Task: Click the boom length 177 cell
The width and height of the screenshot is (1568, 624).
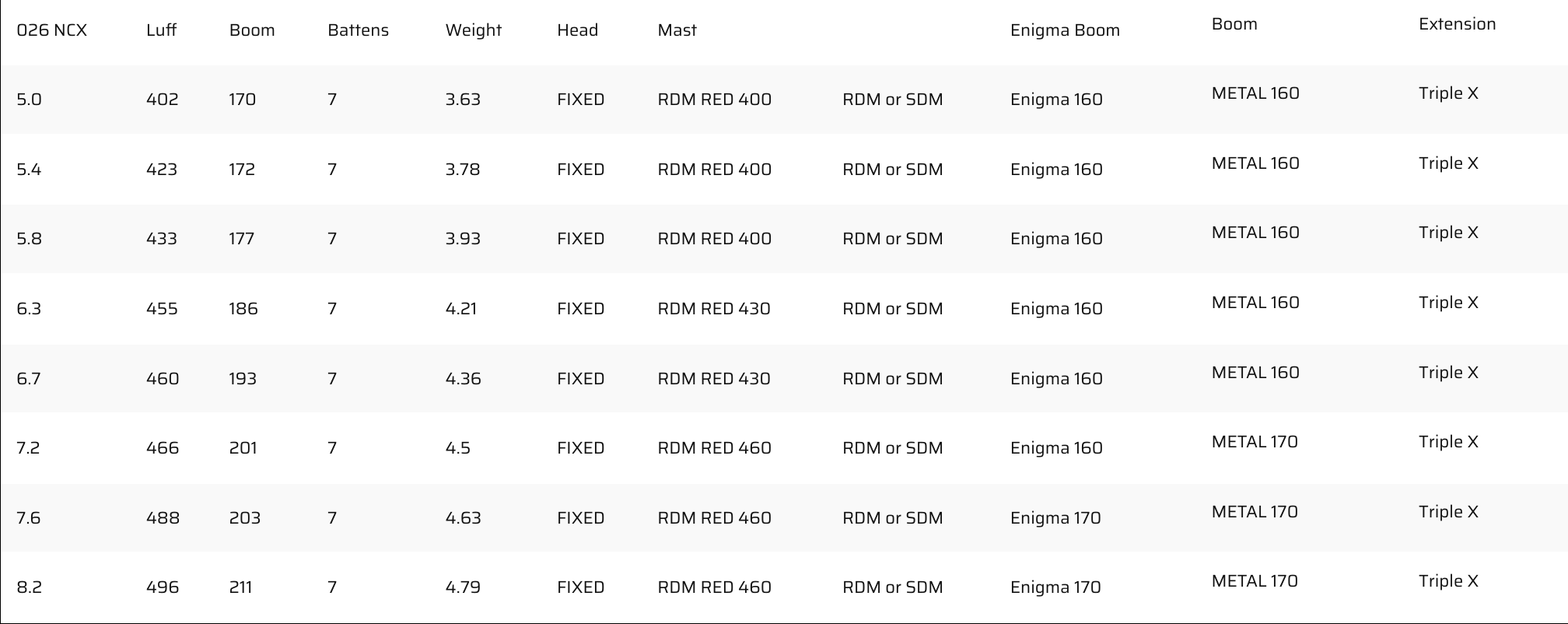Action: click(x=241, y=239)
